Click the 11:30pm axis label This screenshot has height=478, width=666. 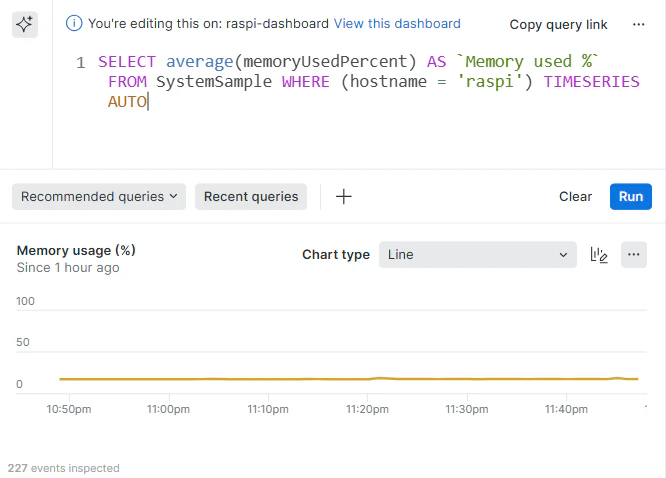click(x=467, y=409)
